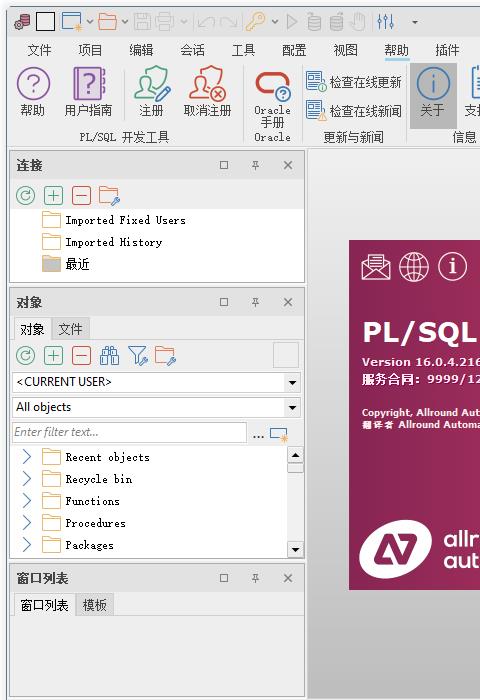This screenshot has height=700, width=480.
Task: Click the 关于 about button
Action: (x=433, y=95)
